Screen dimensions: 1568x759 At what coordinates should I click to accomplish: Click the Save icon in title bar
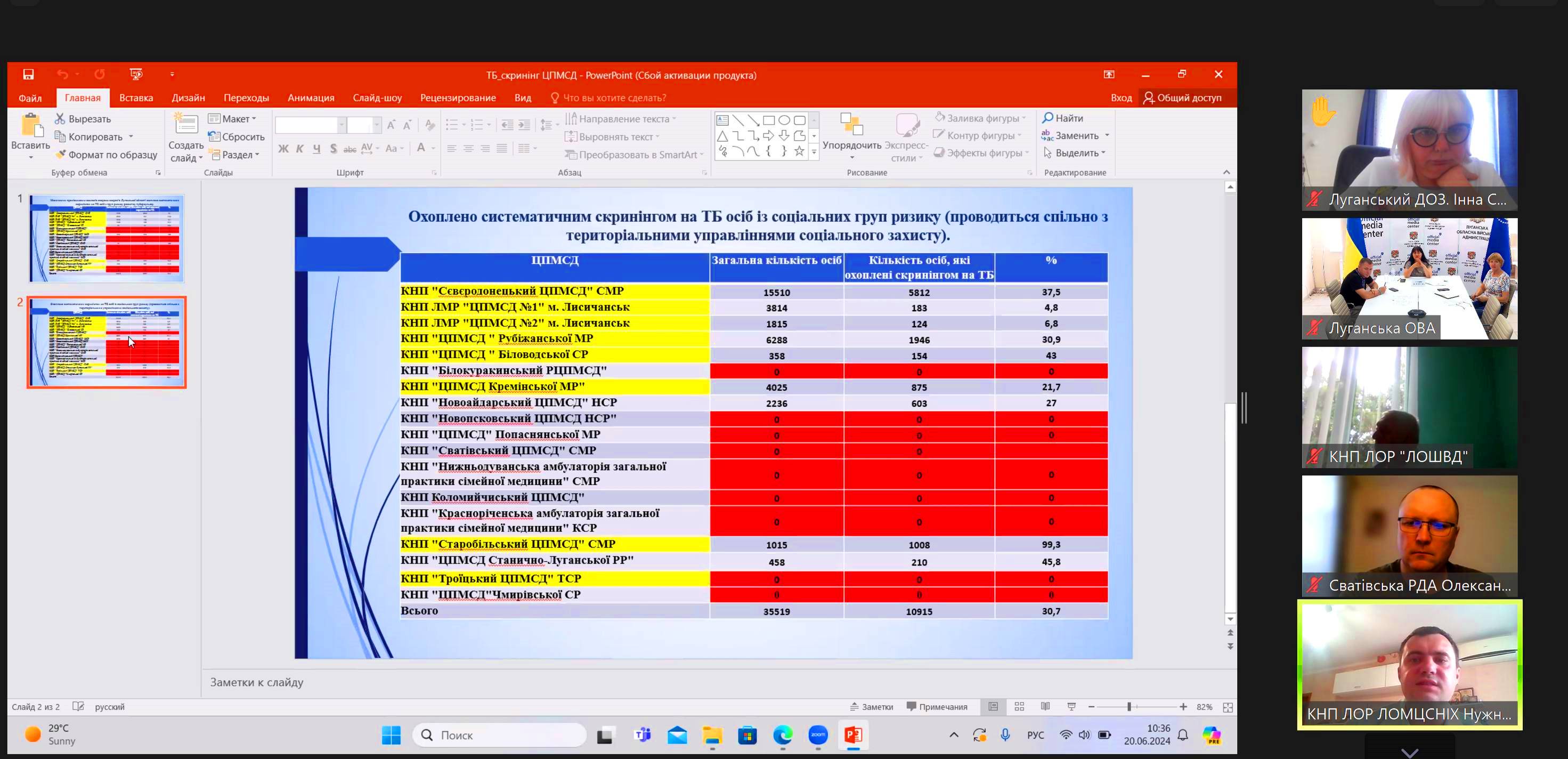tap(28, 74)
